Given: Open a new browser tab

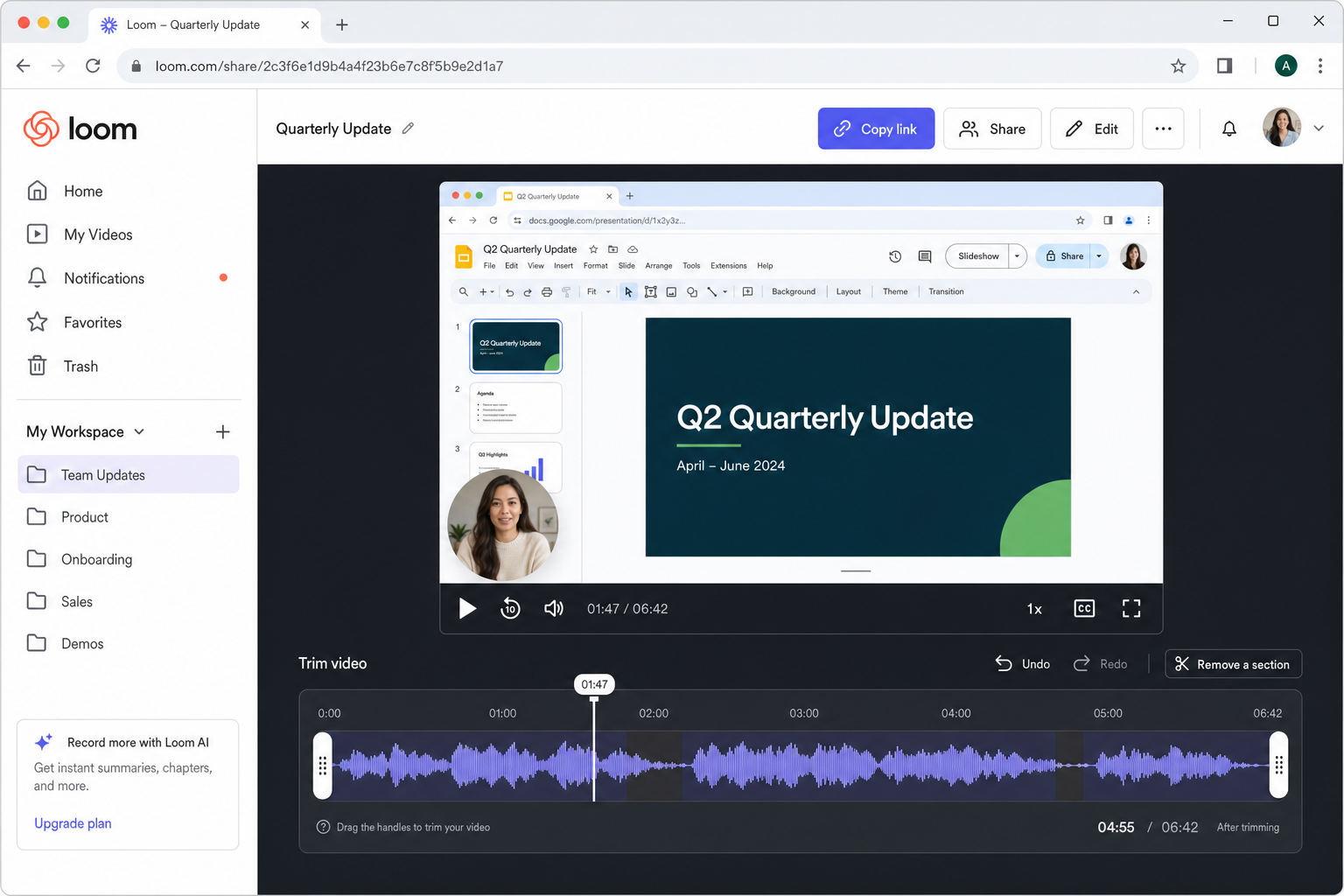Looking at the screenshot, I should (342, 24).
